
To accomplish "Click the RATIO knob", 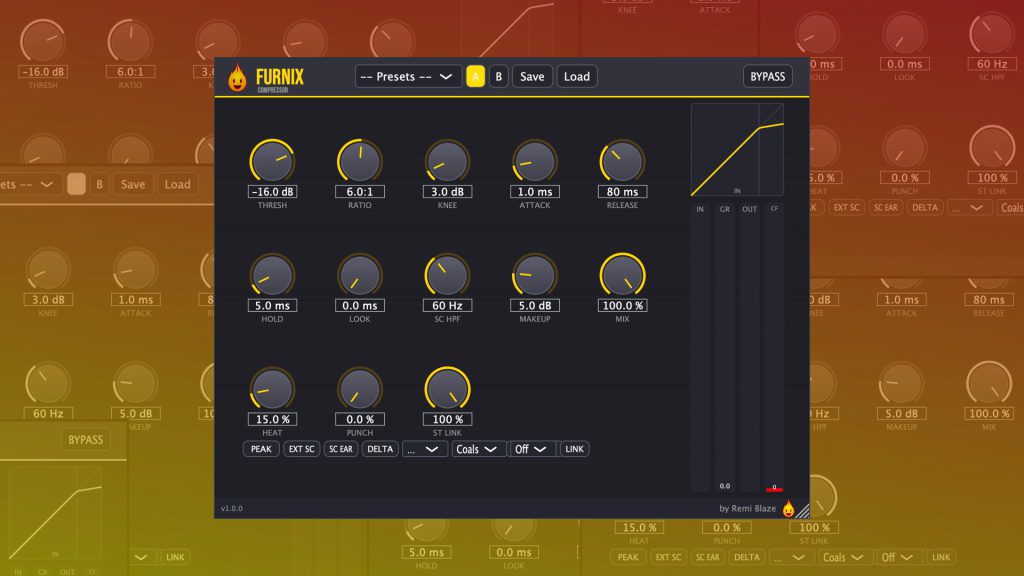I will 360,161.
